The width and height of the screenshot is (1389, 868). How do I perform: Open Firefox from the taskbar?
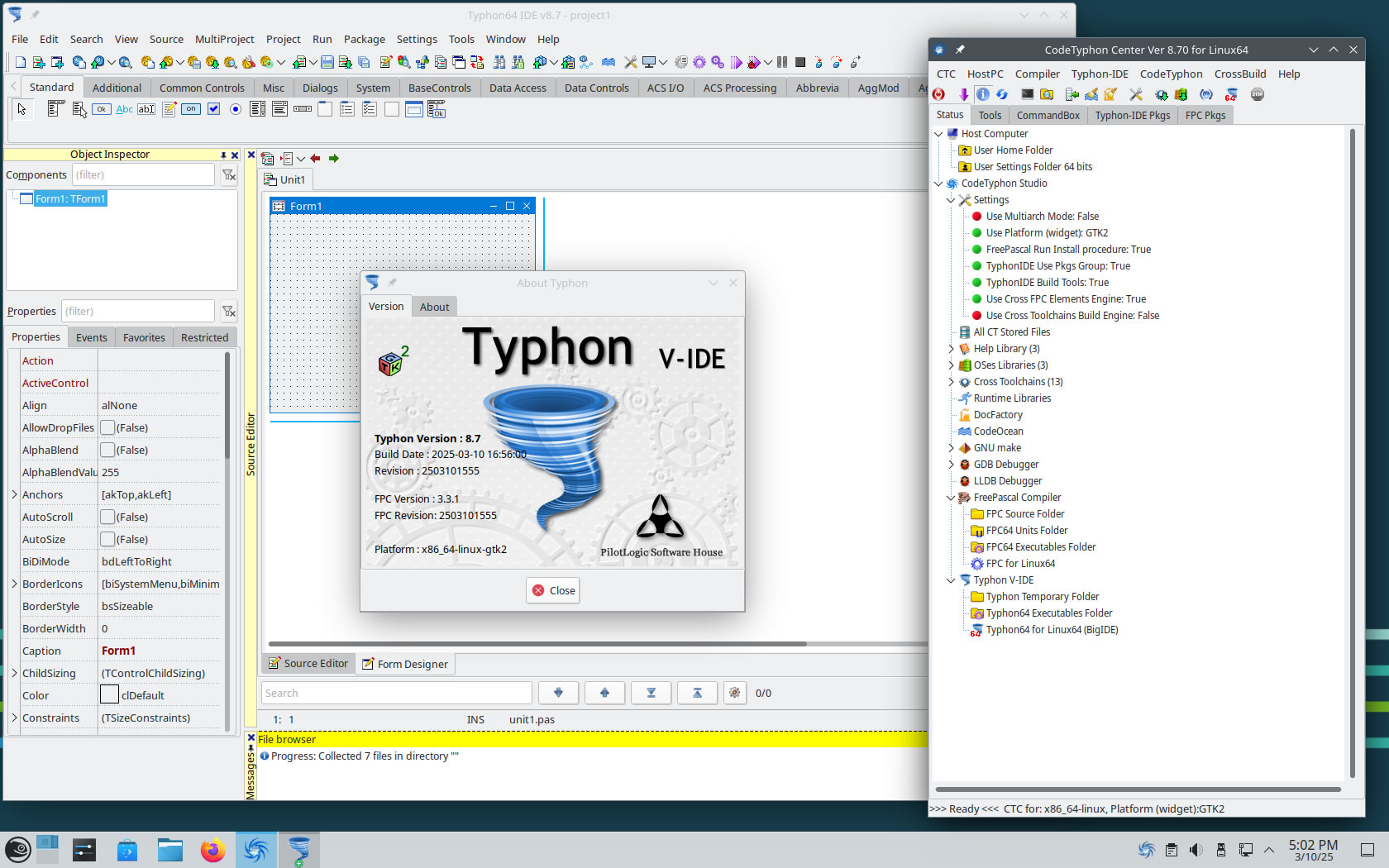[212, 850]
